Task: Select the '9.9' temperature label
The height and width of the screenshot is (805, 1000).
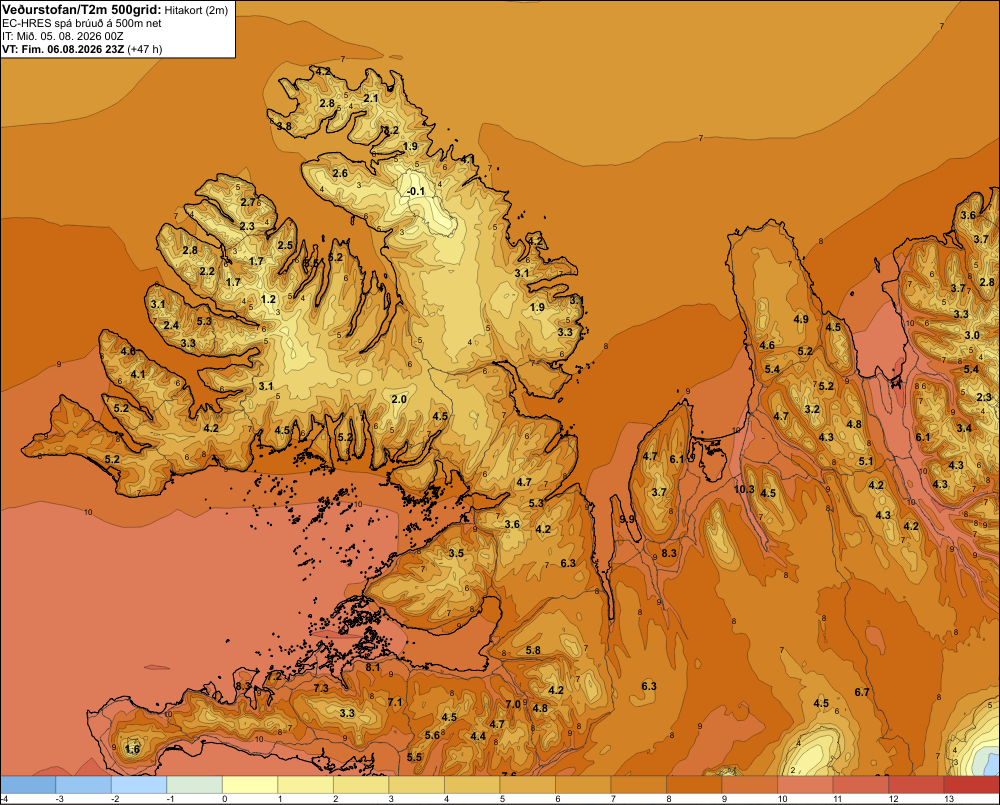Action: pyautogui.click(x=627, y=519)
